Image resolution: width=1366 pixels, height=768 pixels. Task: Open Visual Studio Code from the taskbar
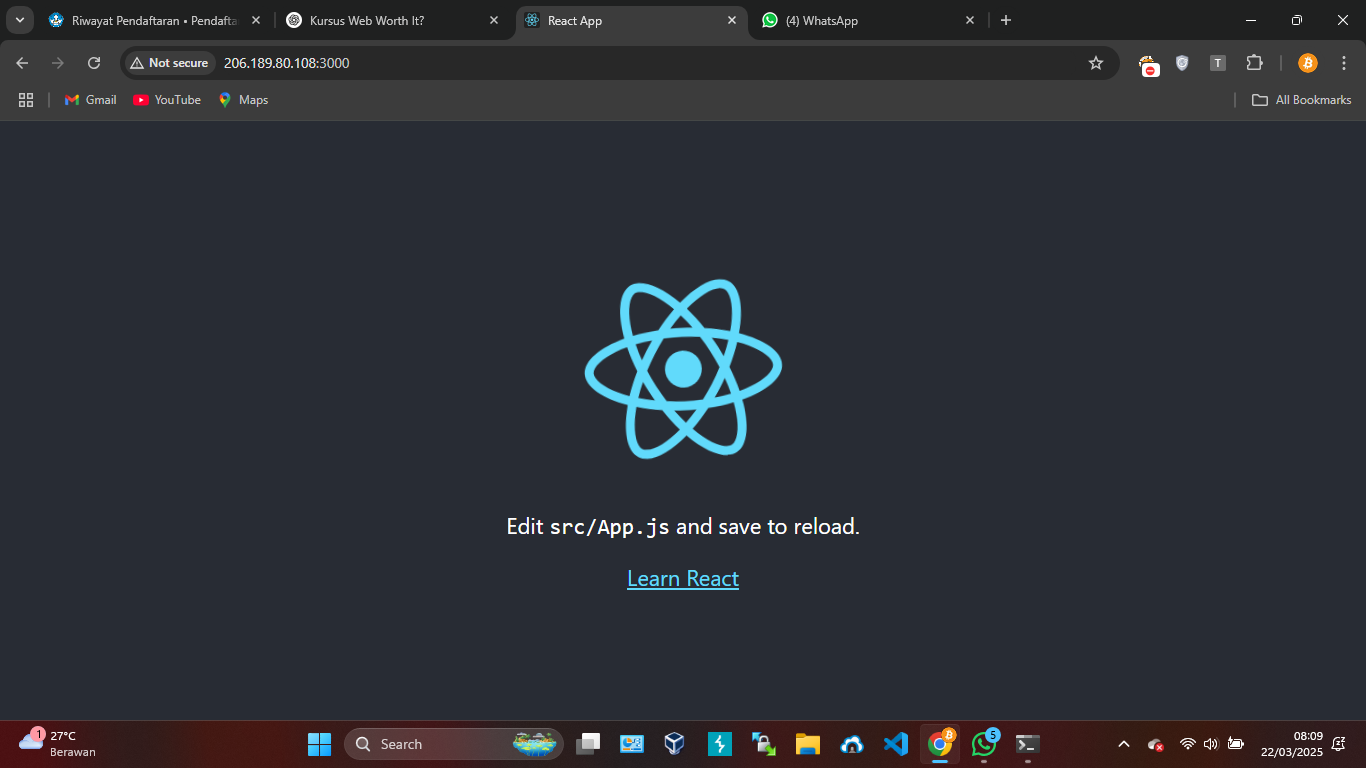click(896, 744)
